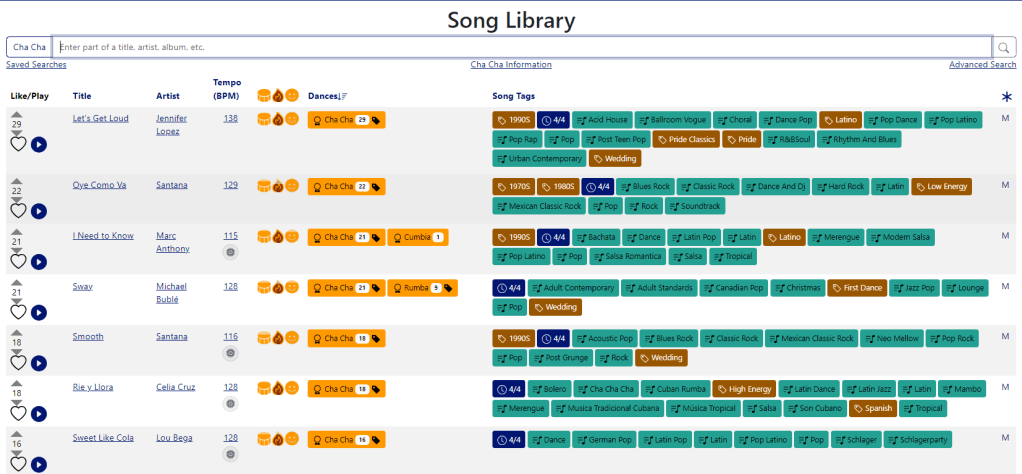Open the Cha Cha Information link
The image size is (1022, 474).
point(511,65)
